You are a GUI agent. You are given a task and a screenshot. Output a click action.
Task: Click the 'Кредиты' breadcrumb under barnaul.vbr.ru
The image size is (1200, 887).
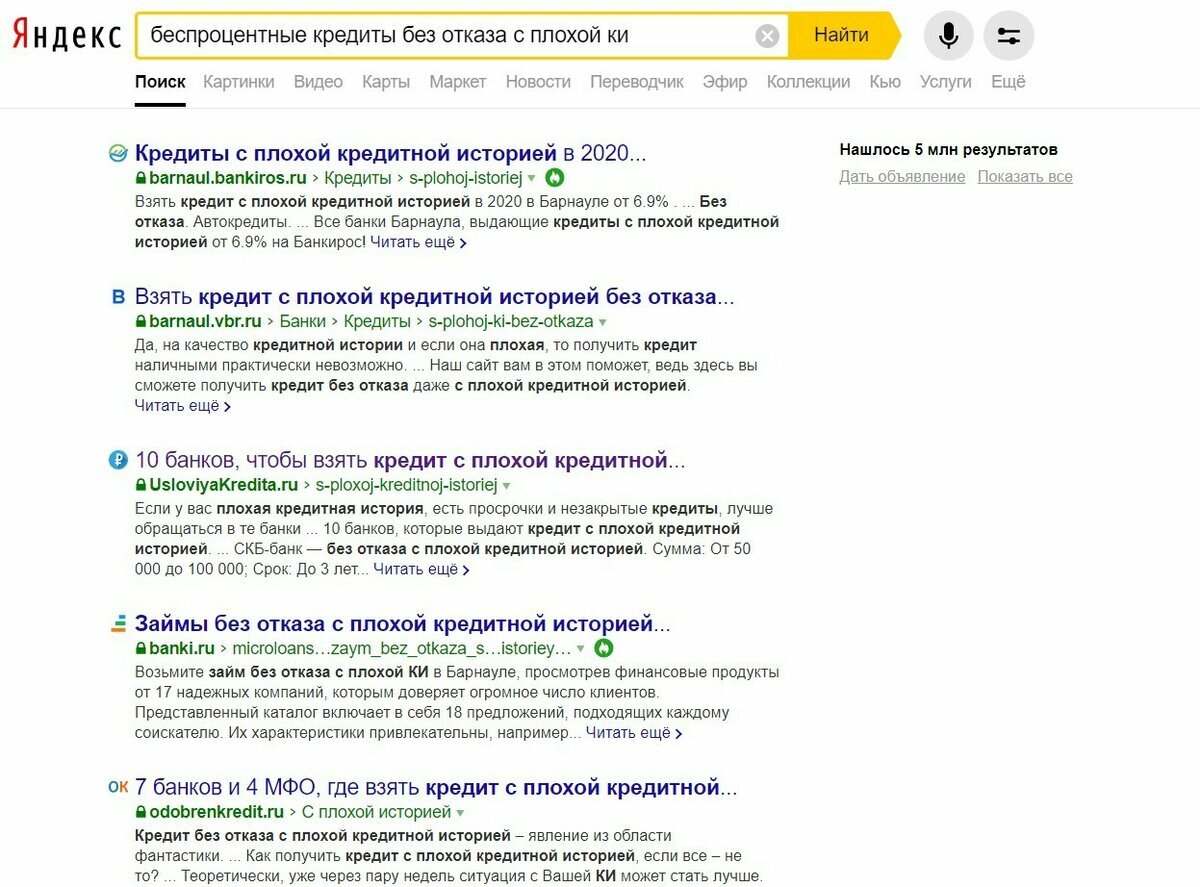(378, 322)
